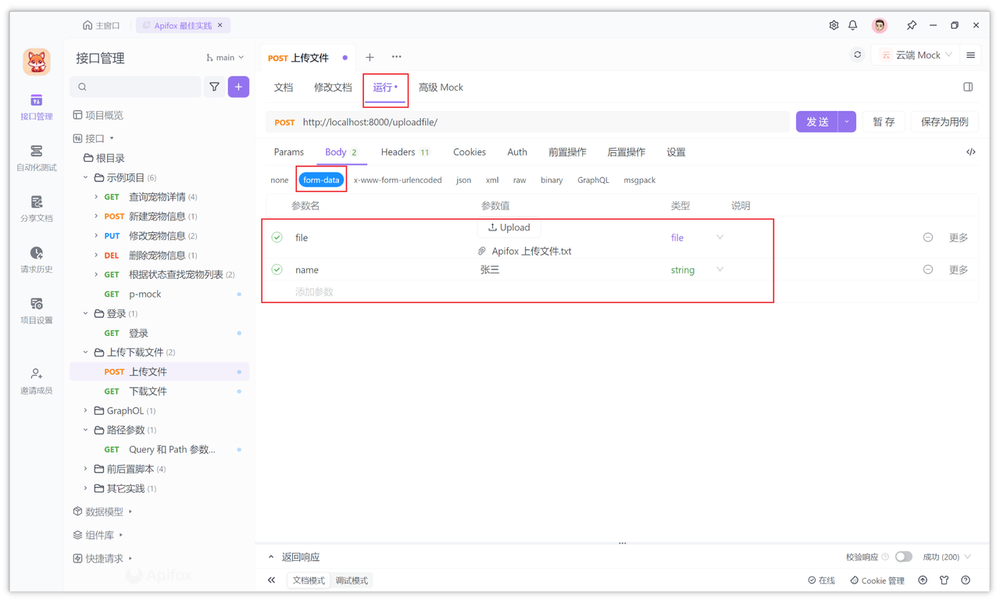Open the main branch dropdown

click(x=225, y=58)
